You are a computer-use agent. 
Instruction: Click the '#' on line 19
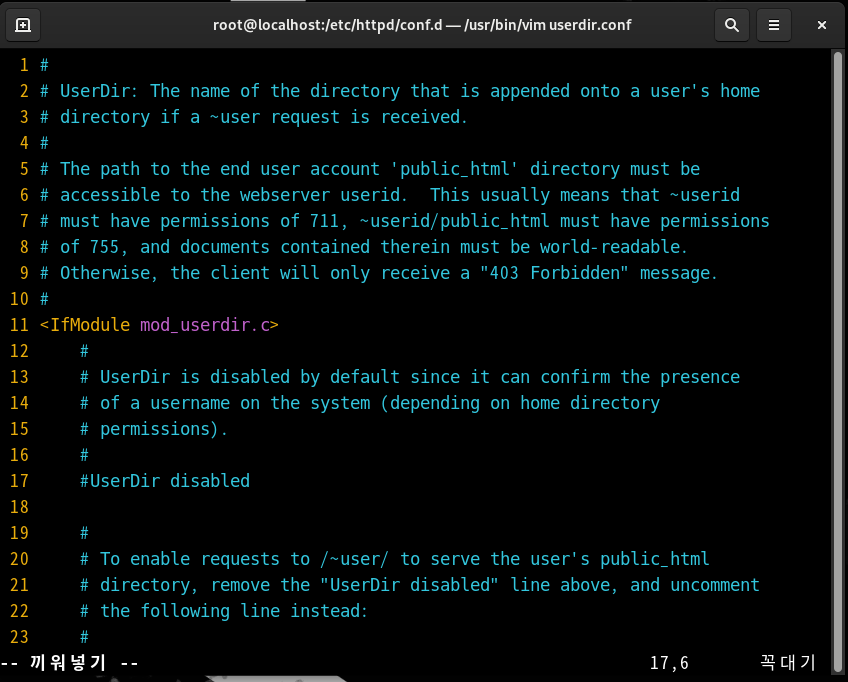84,533
